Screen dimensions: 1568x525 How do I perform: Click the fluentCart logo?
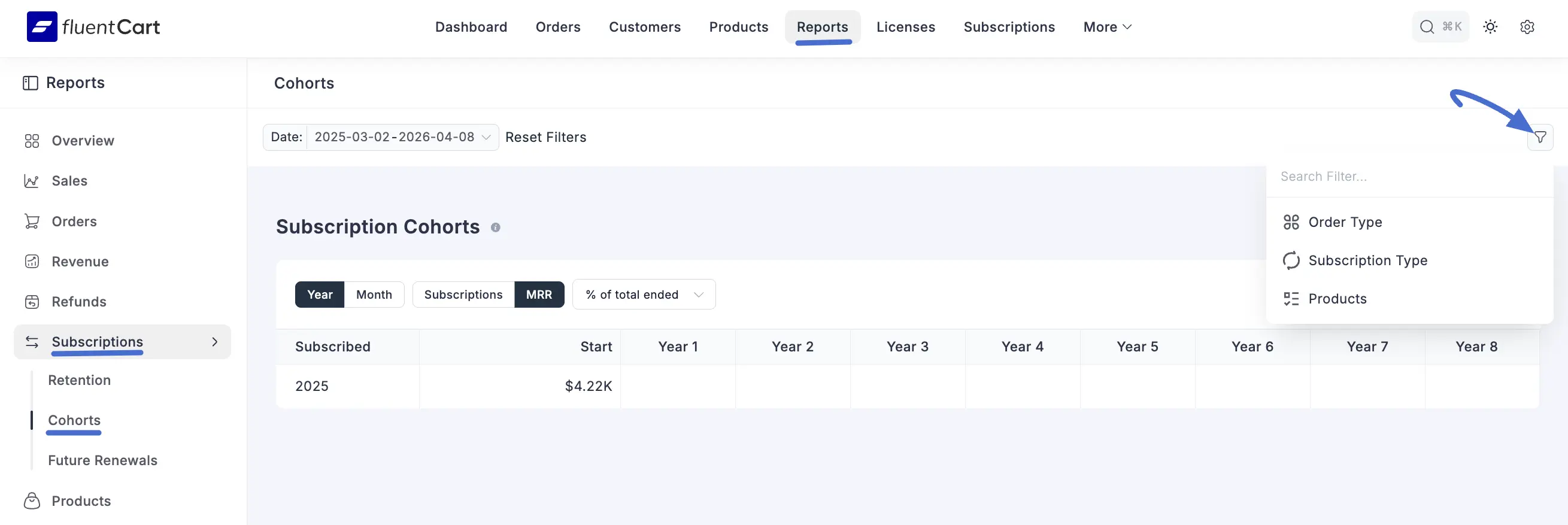[x=93, y=27]
